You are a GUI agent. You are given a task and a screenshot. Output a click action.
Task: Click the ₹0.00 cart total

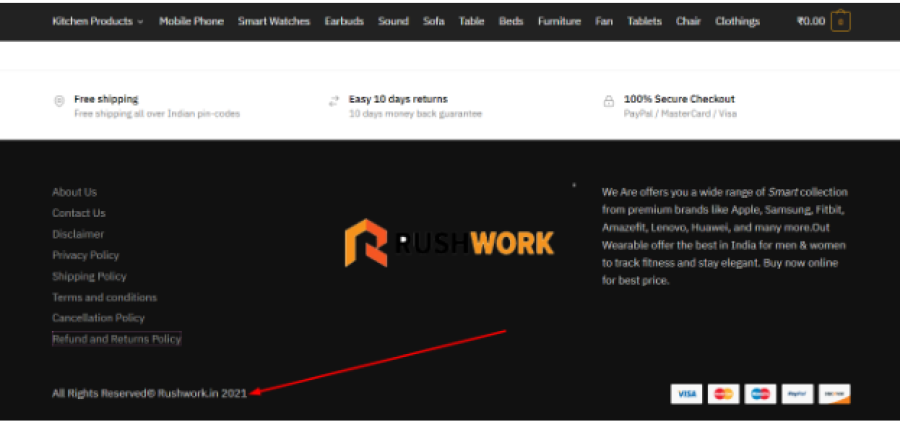pyautogui.click(x=810, y=21)
